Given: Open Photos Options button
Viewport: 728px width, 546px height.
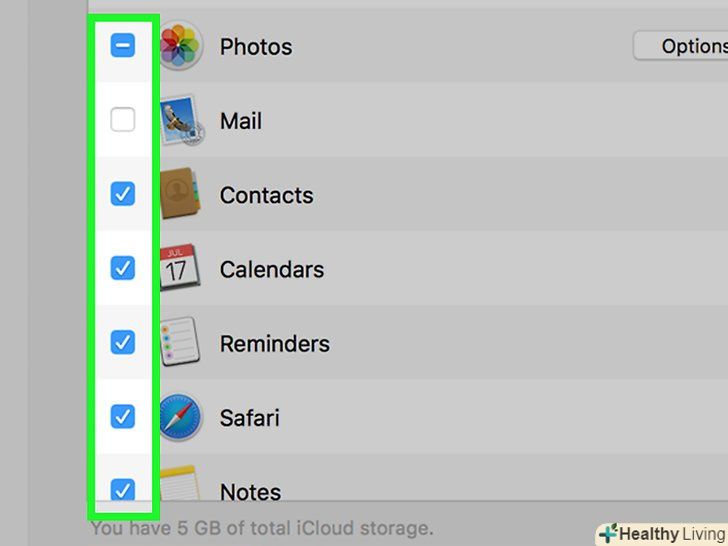Looking at the screenshot, I should pyautogui.click(x=683, y=46).
